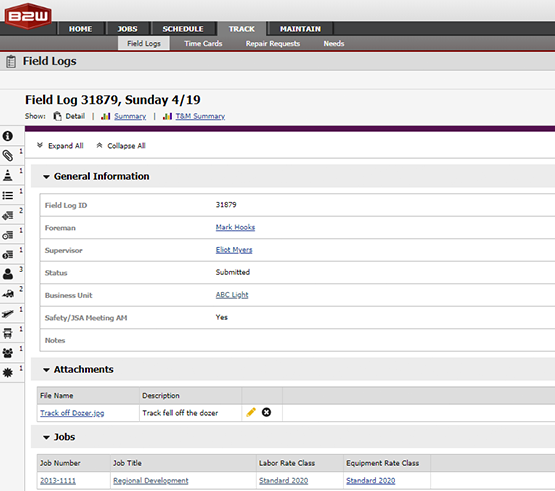Click Expand All
This screenshot has height=491, width=555.
(x=60, y=146)
